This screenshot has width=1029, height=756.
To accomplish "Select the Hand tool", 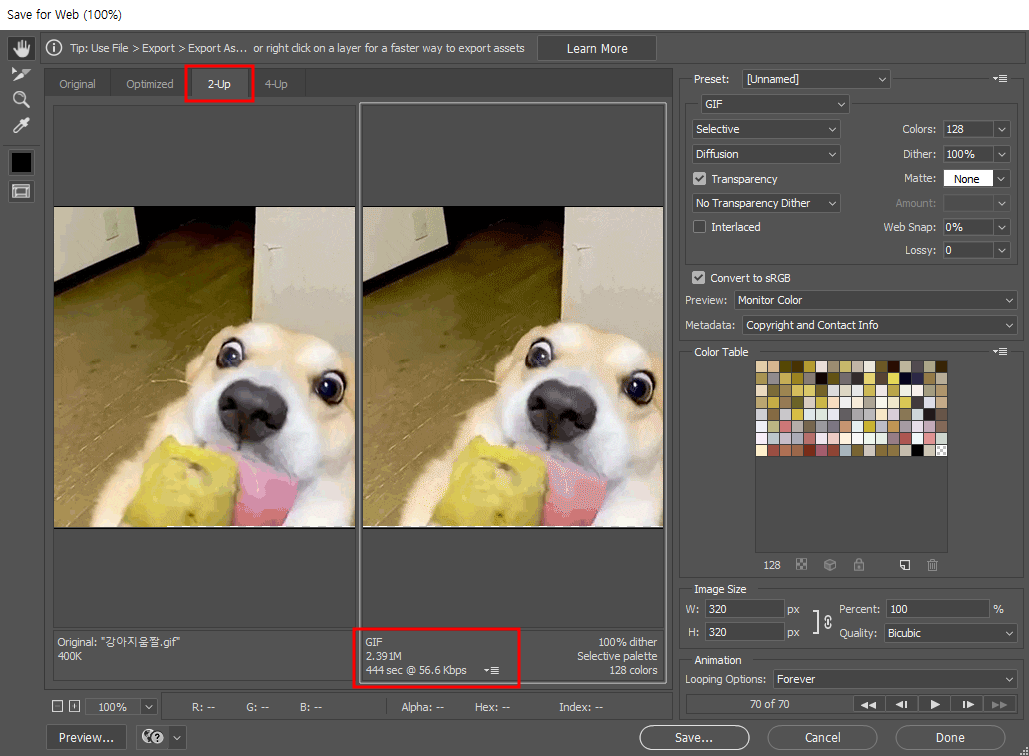I will pos(22,48).
